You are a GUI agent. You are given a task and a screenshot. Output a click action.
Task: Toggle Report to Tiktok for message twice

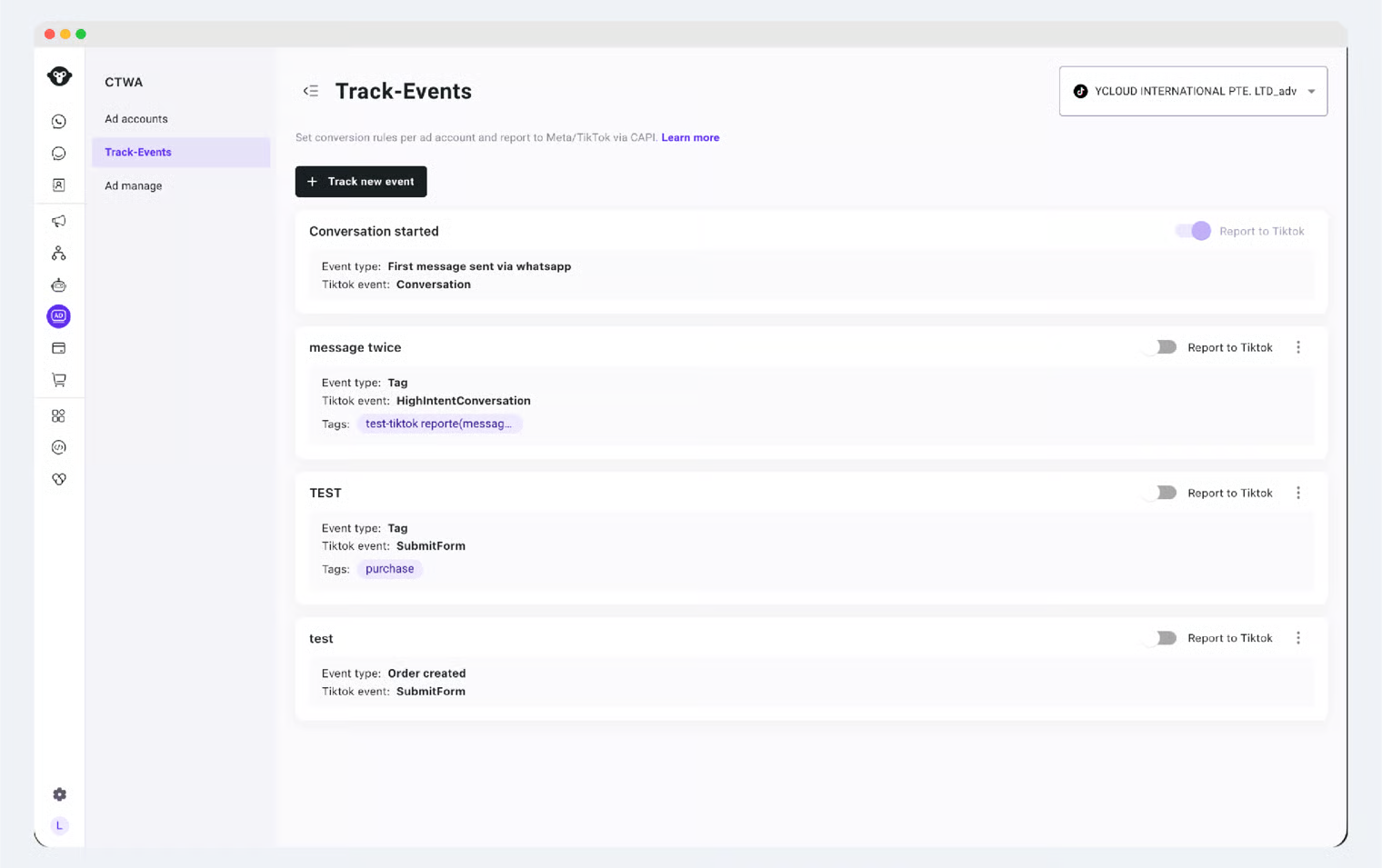(x=1161, y=347)
